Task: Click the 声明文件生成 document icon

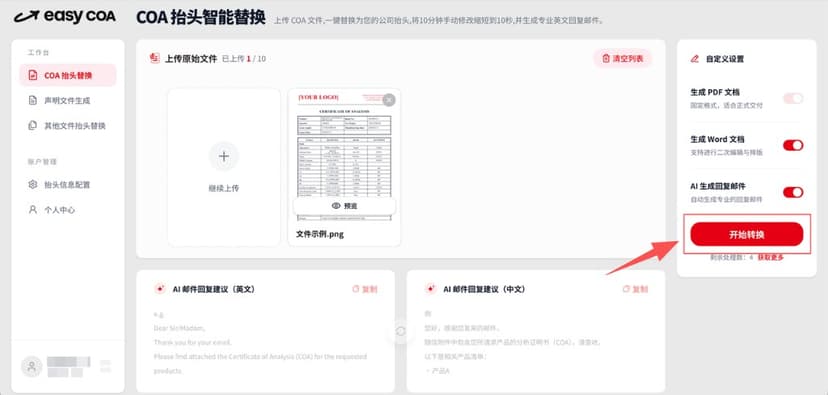Action: (33, 100)
